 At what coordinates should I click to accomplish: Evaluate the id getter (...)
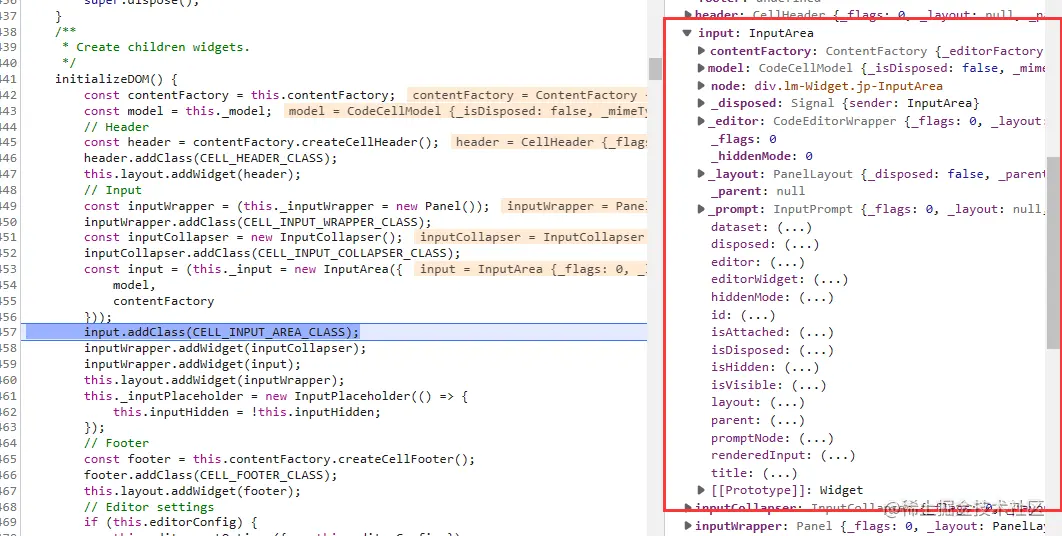click(758, 314)
